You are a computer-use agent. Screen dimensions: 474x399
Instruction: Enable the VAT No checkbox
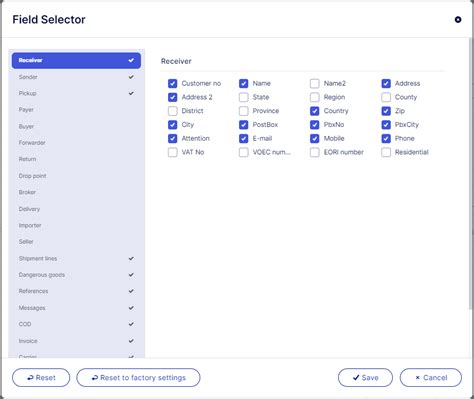(x=173, y=152)
